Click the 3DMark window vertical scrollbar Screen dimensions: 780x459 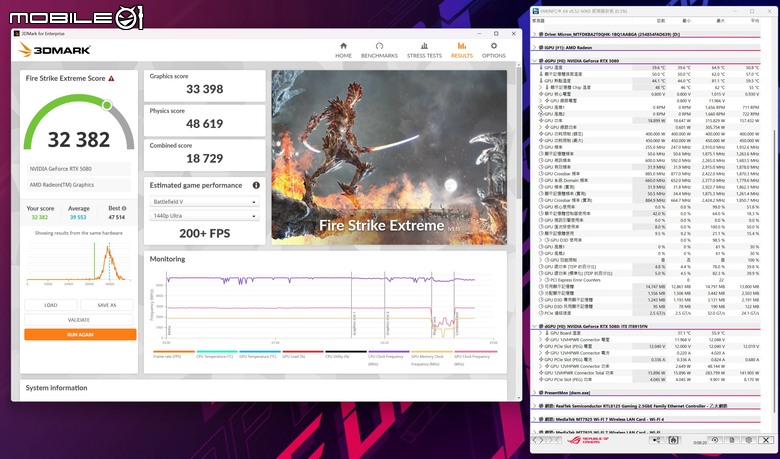(x=519, y=134)
